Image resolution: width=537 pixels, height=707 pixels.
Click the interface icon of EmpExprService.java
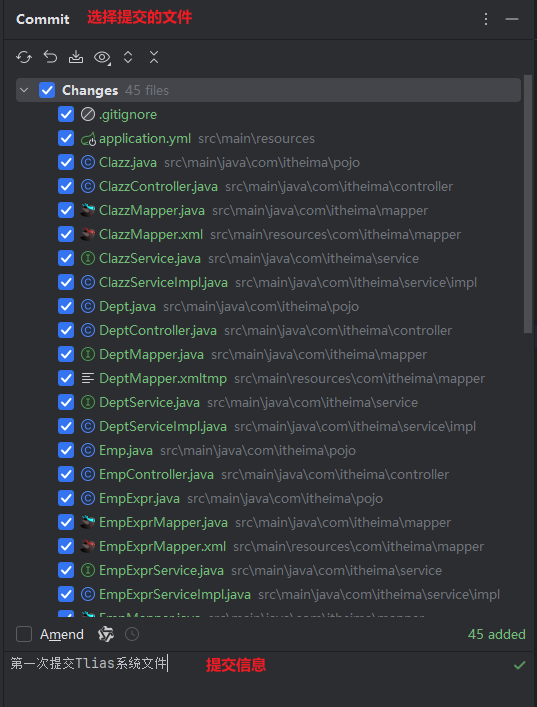(x=87, y=570)
